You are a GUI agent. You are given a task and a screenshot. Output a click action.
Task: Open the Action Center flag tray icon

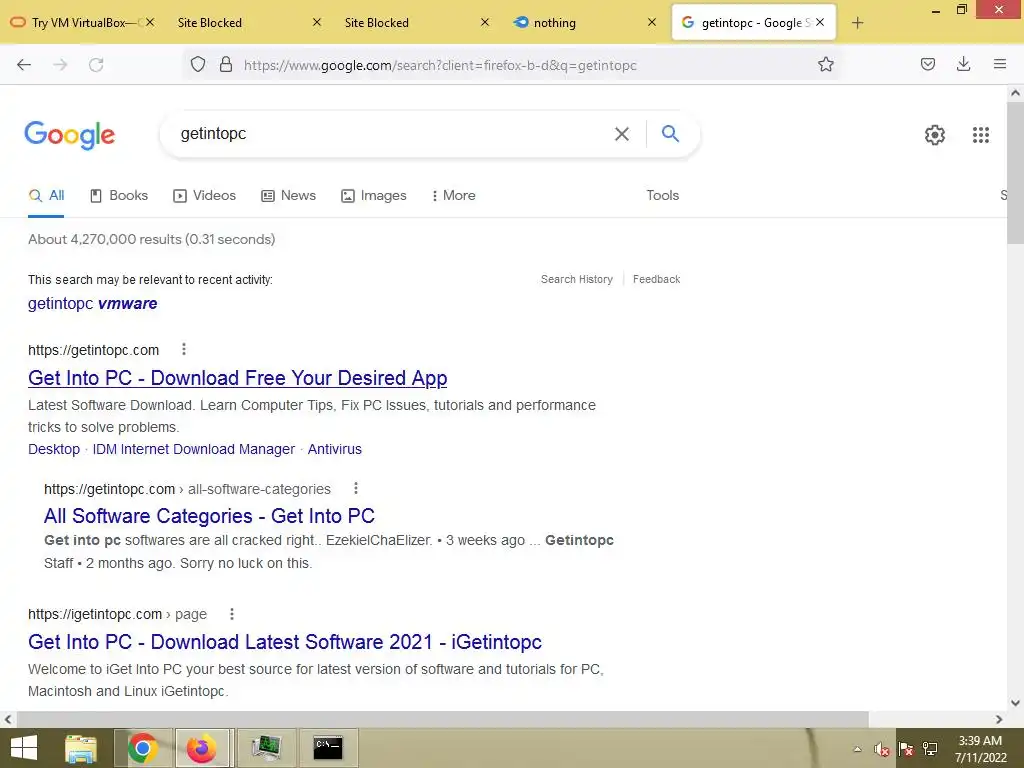[x=906, y=750]
